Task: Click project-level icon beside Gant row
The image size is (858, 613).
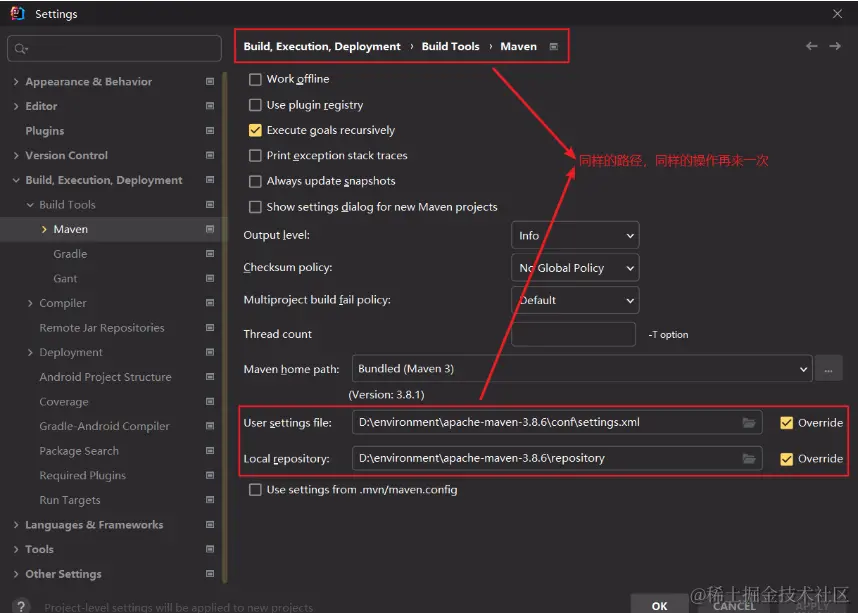Action: point(210,279)
